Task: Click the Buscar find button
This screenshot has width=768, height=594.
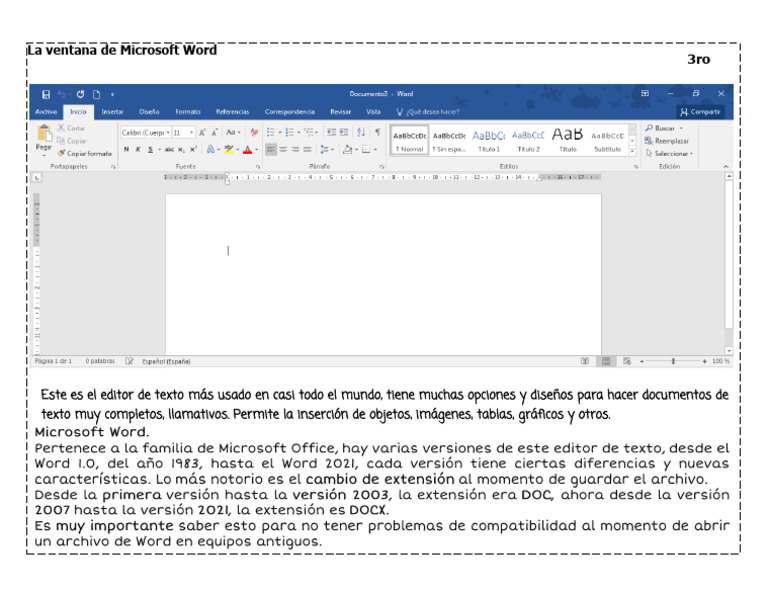Action: [x=664, y=128]
